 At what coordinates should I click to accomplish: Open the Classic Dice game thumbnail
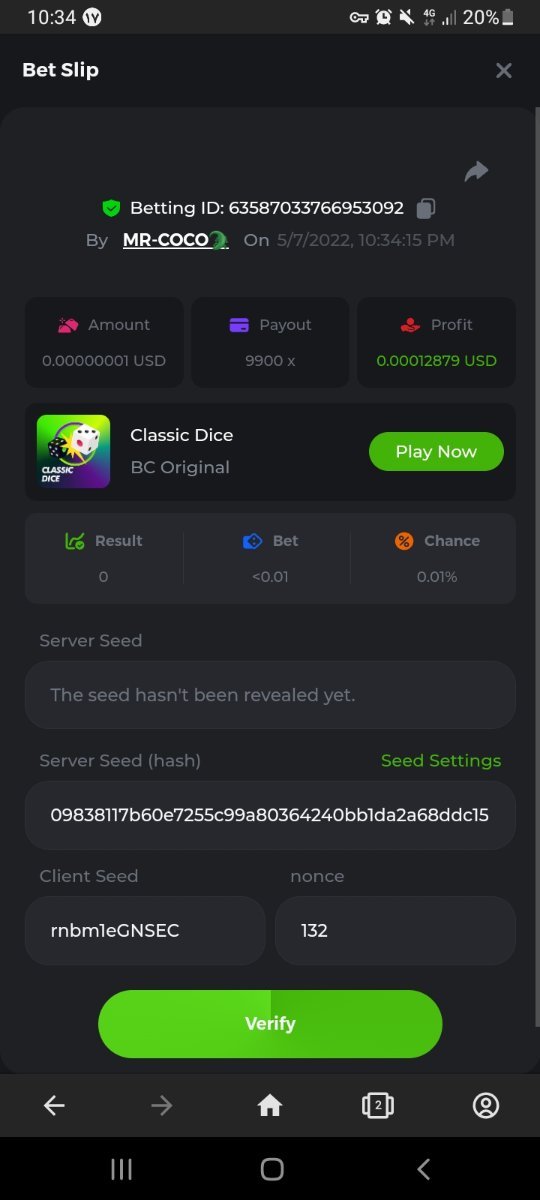(x=73, y=451)
